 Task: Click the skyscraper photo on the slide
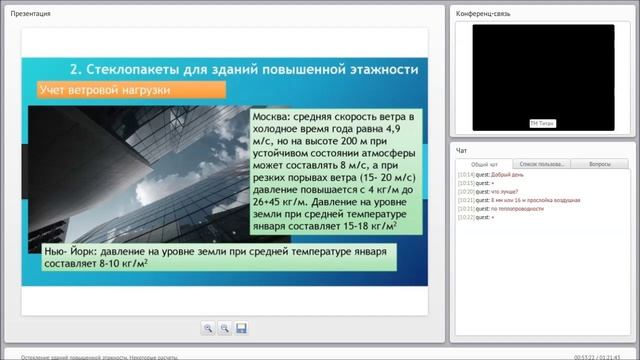[x=139, y=176]
